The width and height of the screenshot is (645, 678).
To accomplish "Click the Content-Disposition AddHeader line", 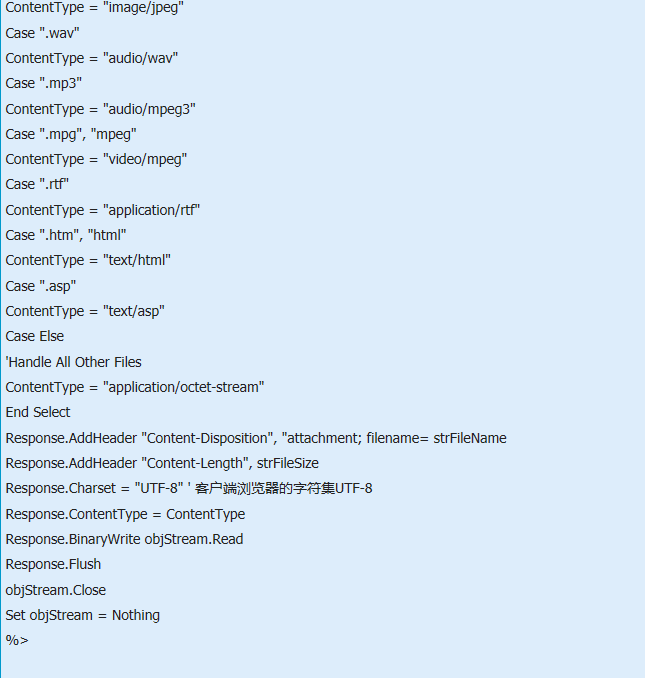I will 256,438.
